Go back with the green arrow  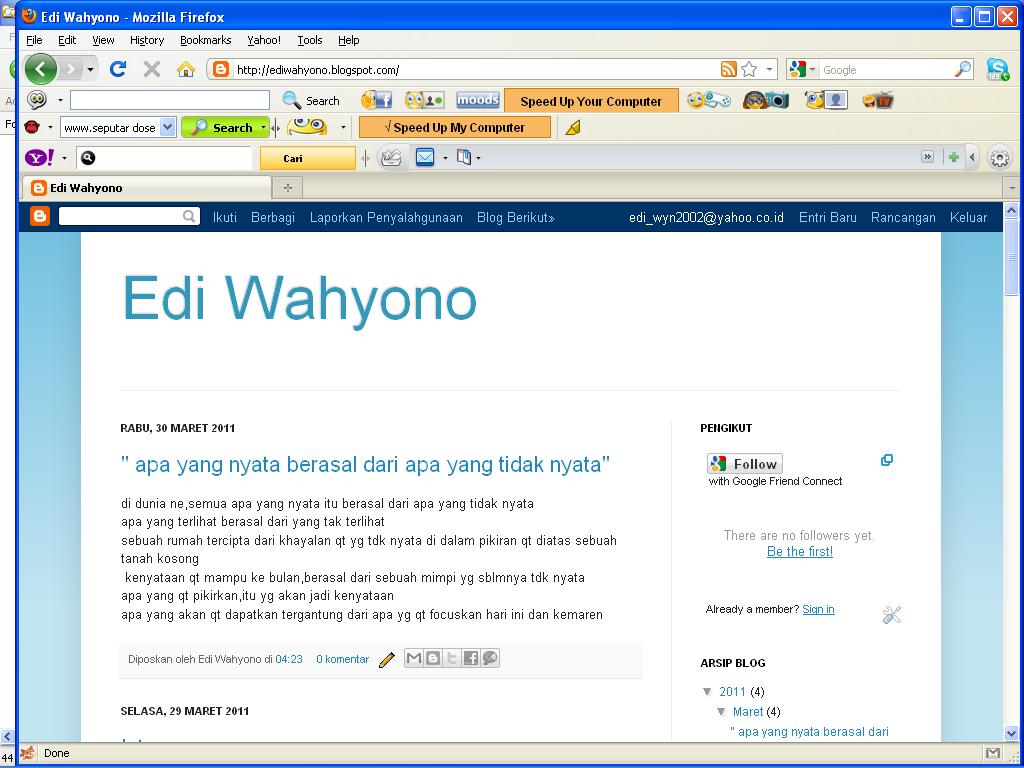click(x=40, y=69)
